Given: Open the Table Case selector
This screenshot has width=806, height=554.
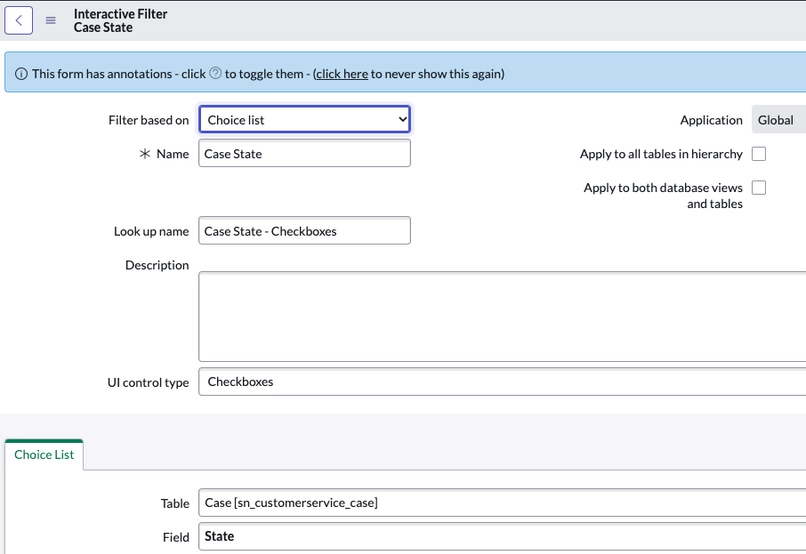Looking at the screenshot, I should coord(500,503).
